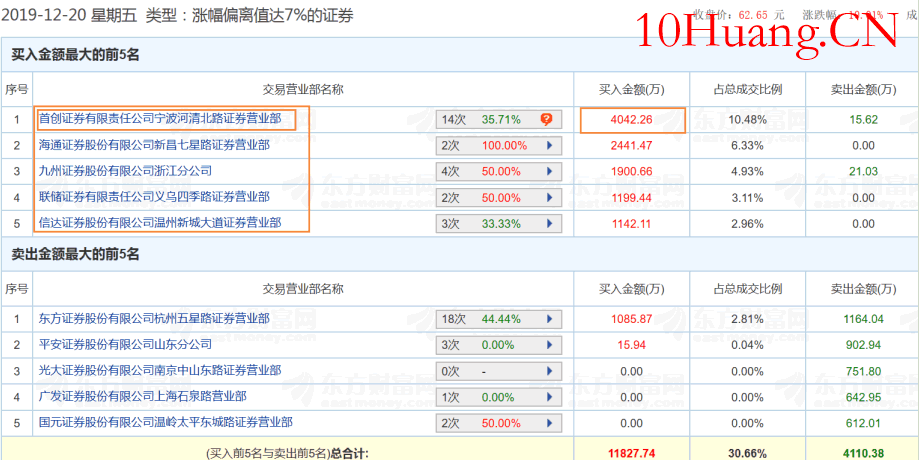This screenshot has height=460, width=919.
Task: Expand arrow in 九州证券 4次 50.00% box
Action: pos(550,171)
